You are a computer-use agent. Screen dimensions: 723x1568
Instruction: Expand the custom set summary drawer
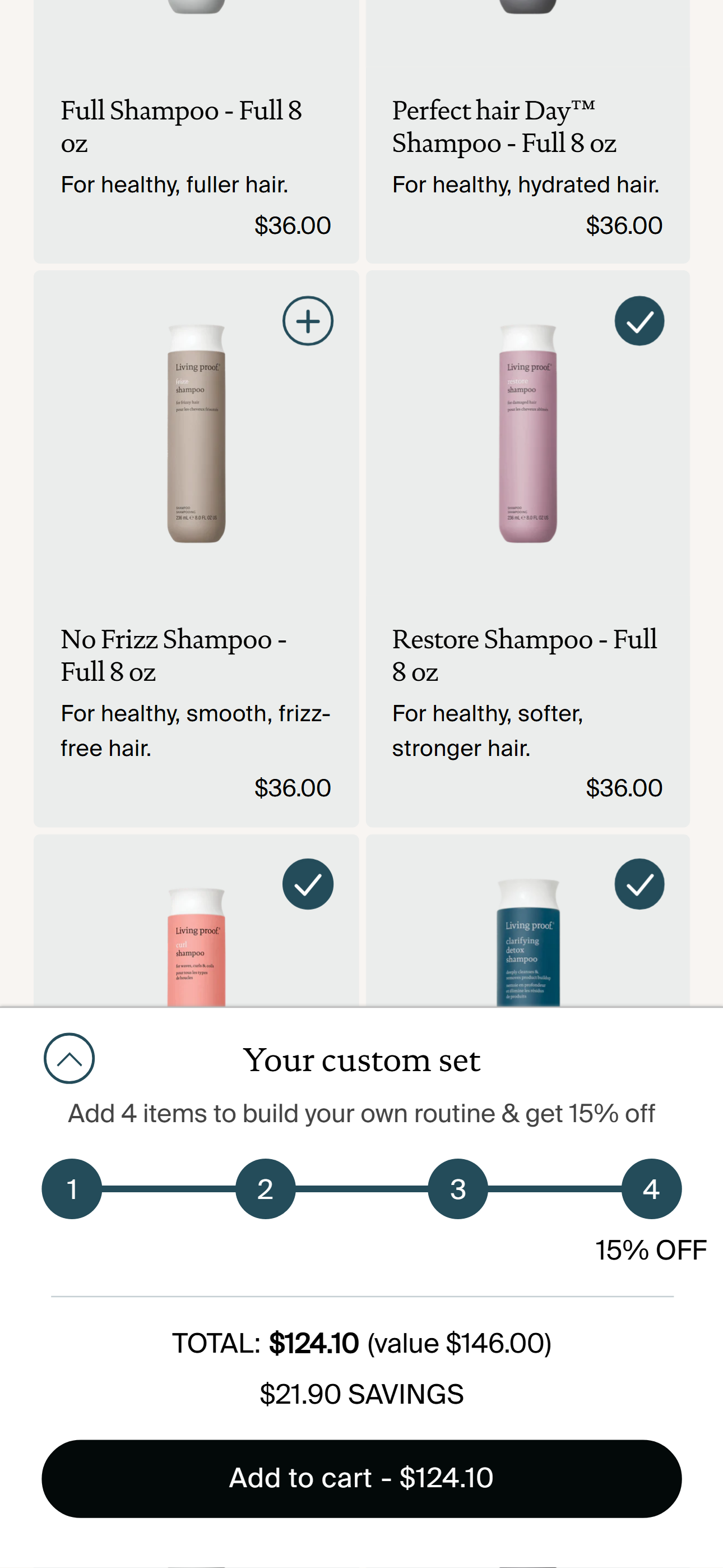[69, 1060]
